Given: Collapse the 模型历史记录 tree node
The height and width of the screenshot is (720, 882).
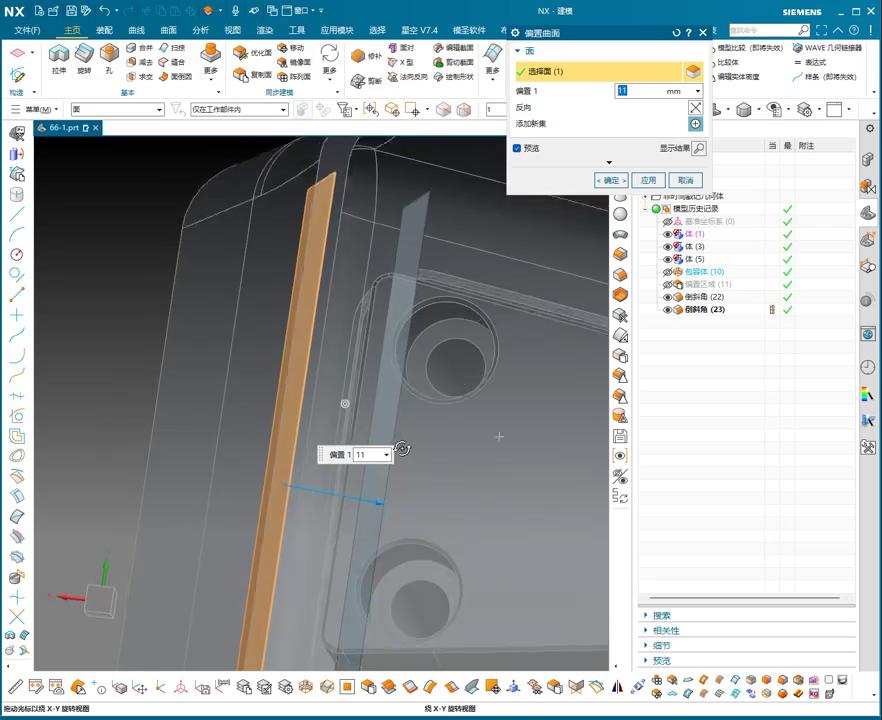Looking at the screenshot, I should coord(645,209).
